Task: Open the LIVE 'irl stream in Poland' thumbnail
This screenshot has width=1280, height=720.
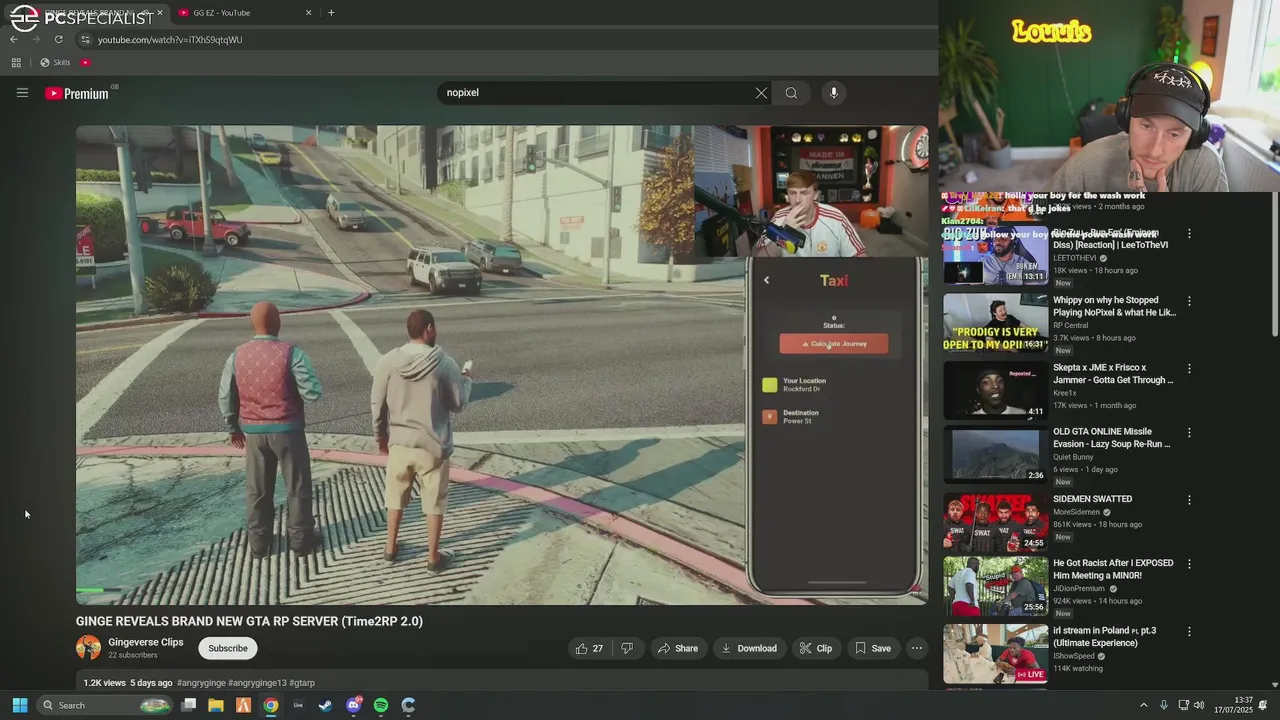Action: tap(995, 654)
